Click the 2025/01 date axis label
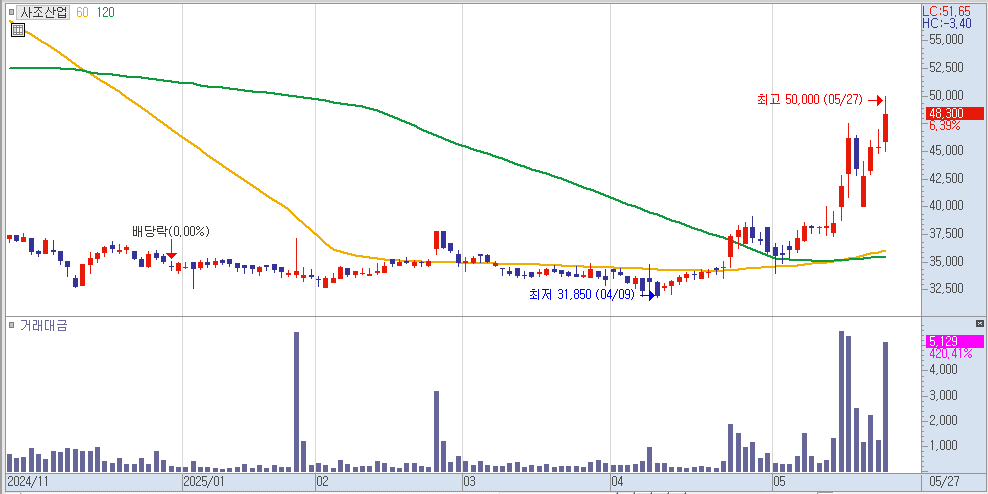The height and width of the screenshot is (494, 988). pos(204,481)
